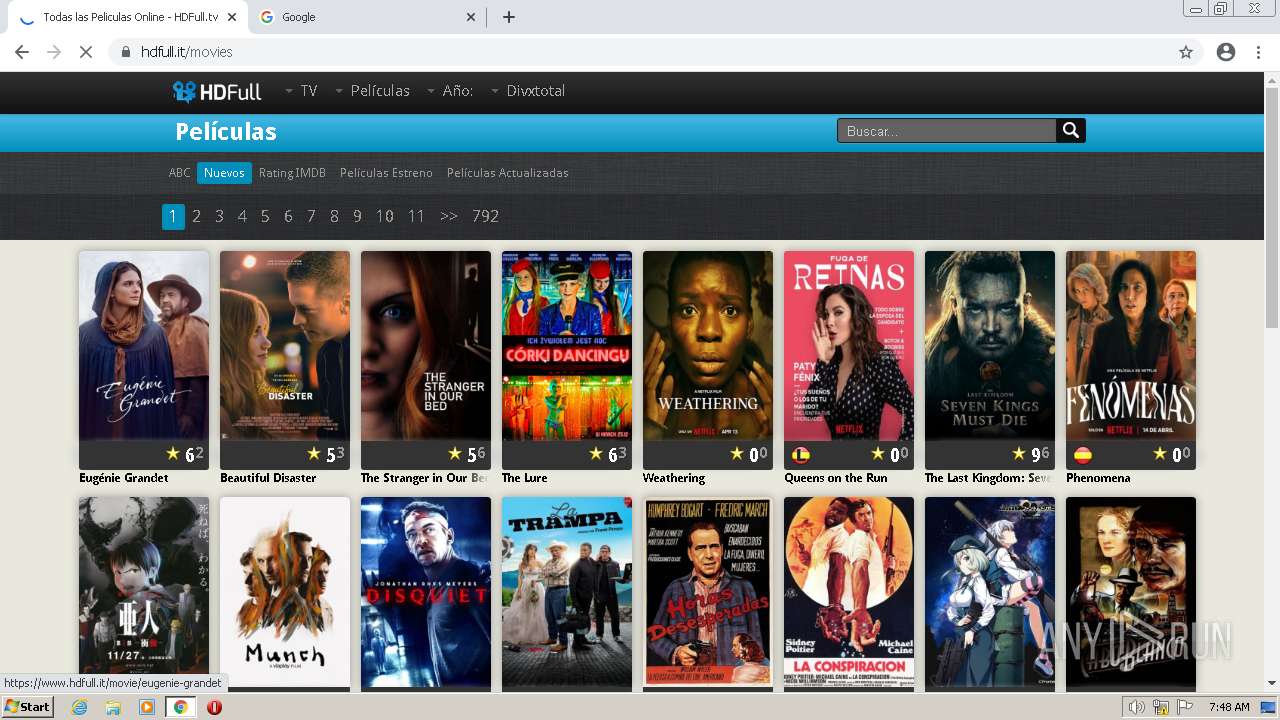The image size is (1280, 720).
Task: Stop page loading button
Action: click(85, 52)
